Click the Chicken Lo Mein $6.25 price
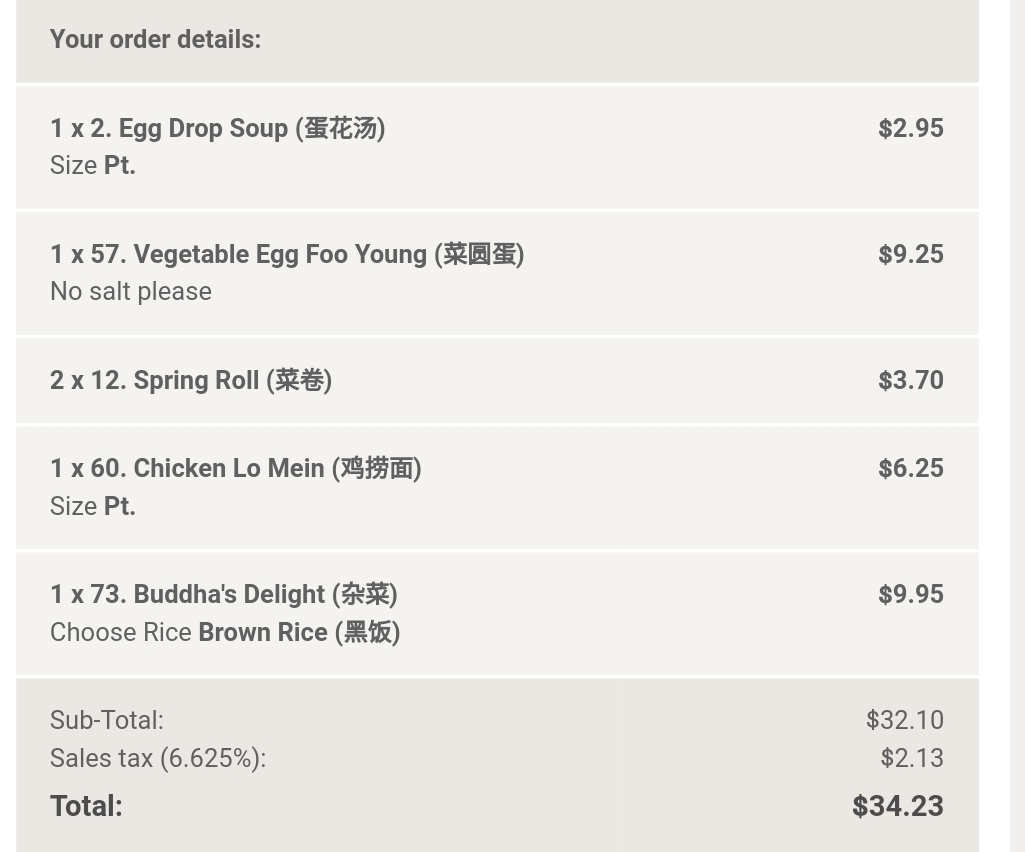This screenshot has width=1025, height=852. (x=910, y=468)
